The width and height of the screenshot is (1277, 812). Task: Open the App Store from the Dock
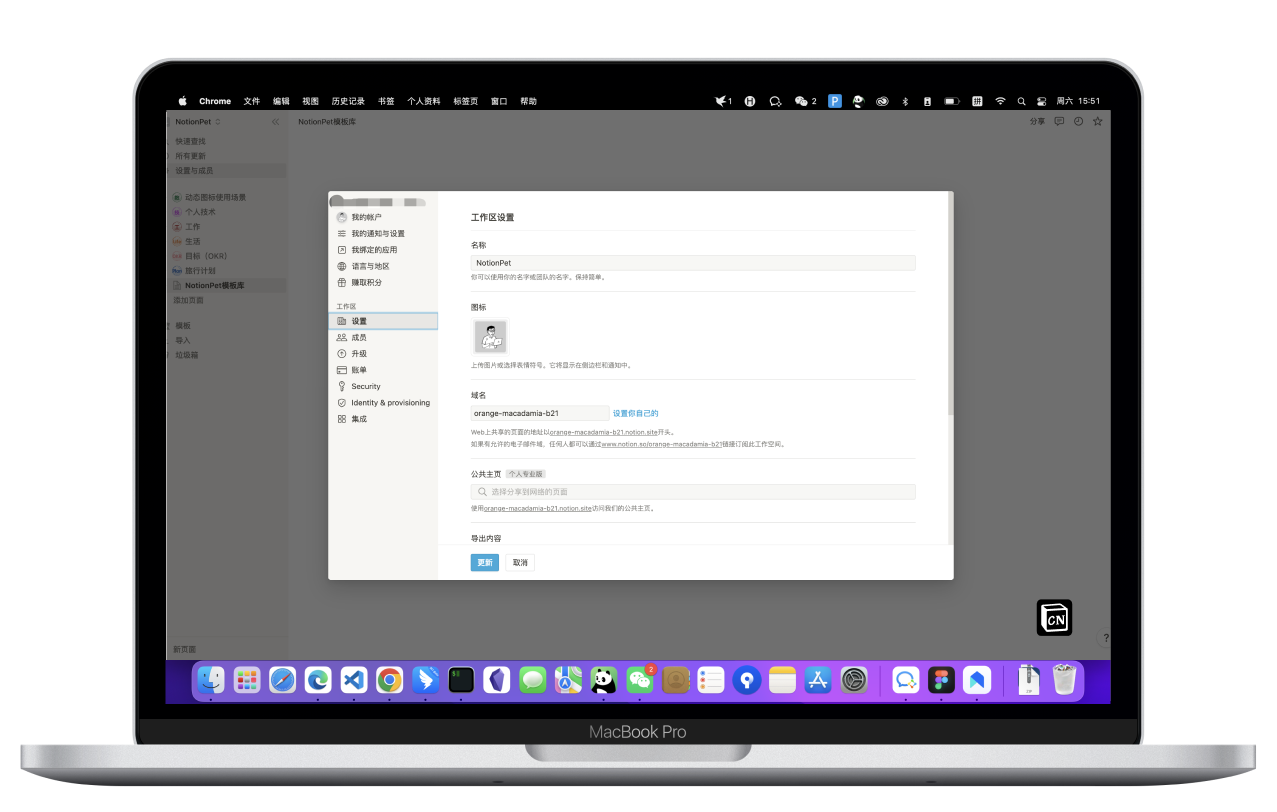[x=818, y=681]
